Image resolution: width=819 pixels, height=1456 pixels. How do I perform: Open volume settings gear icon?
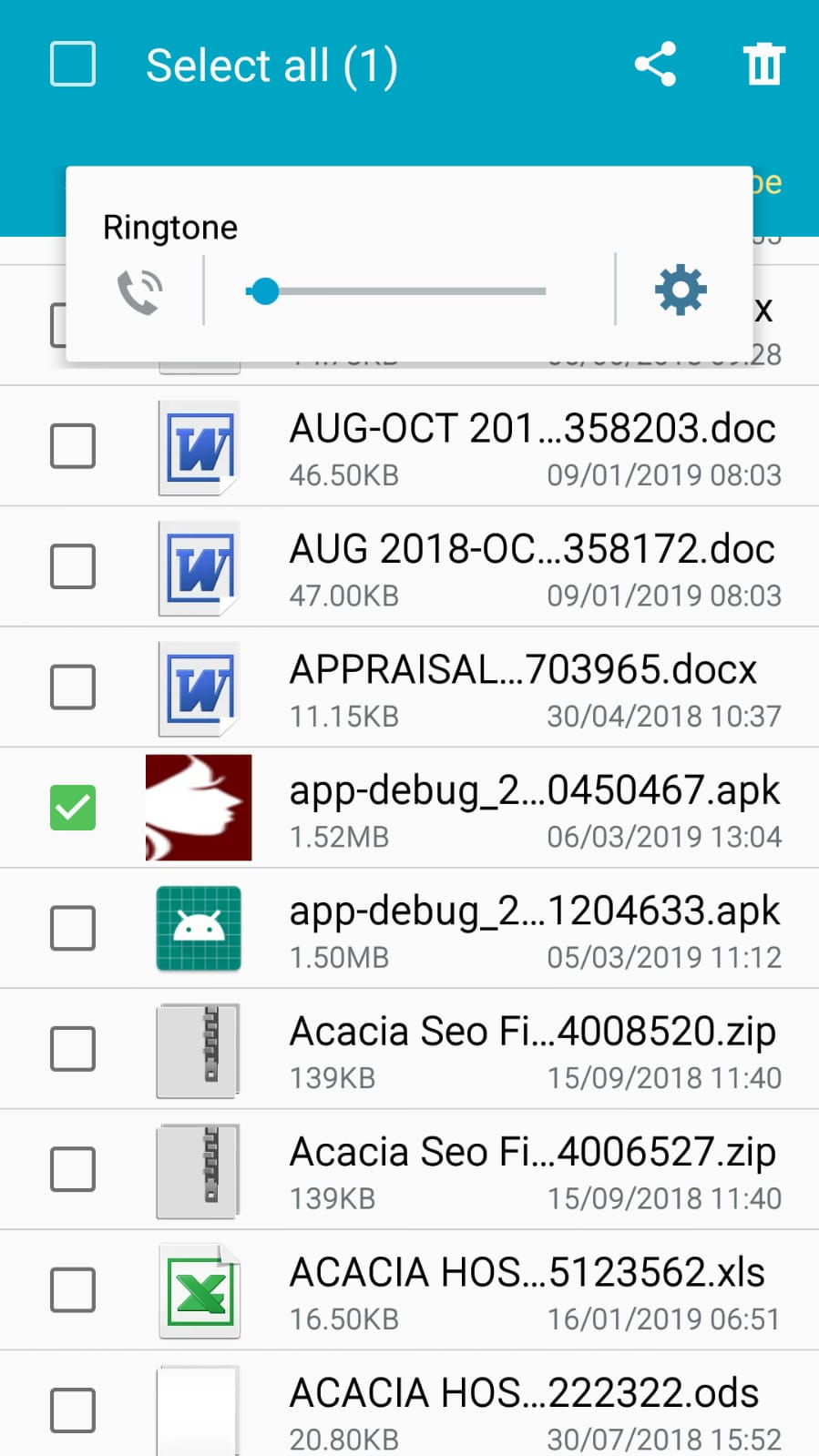pyautogui.click(x=681, y=291)
